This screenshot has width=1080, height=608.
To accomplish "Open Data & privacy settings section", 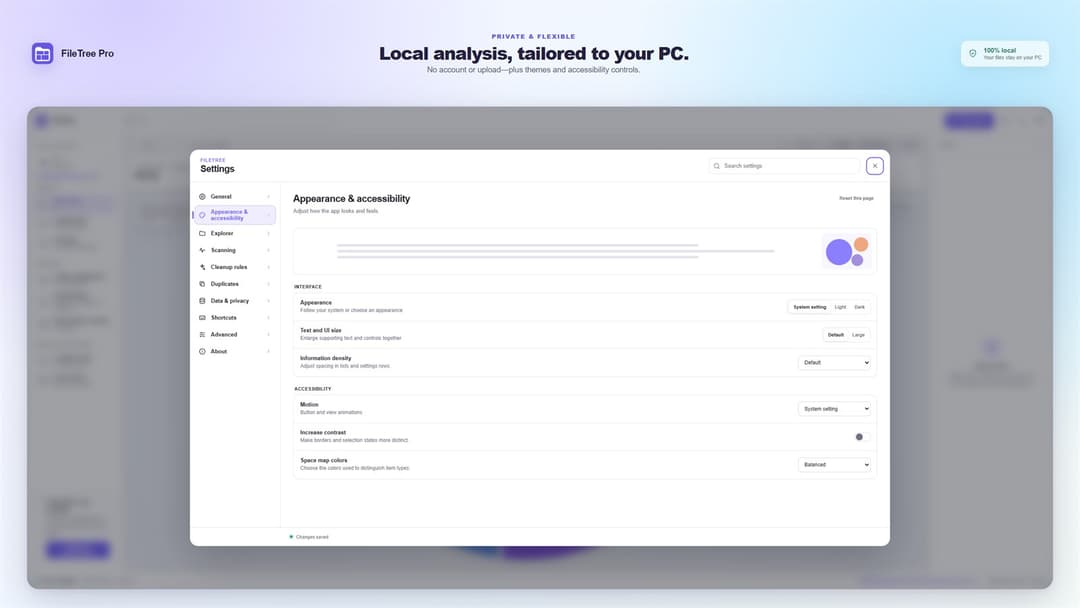I will click(234, 301).
